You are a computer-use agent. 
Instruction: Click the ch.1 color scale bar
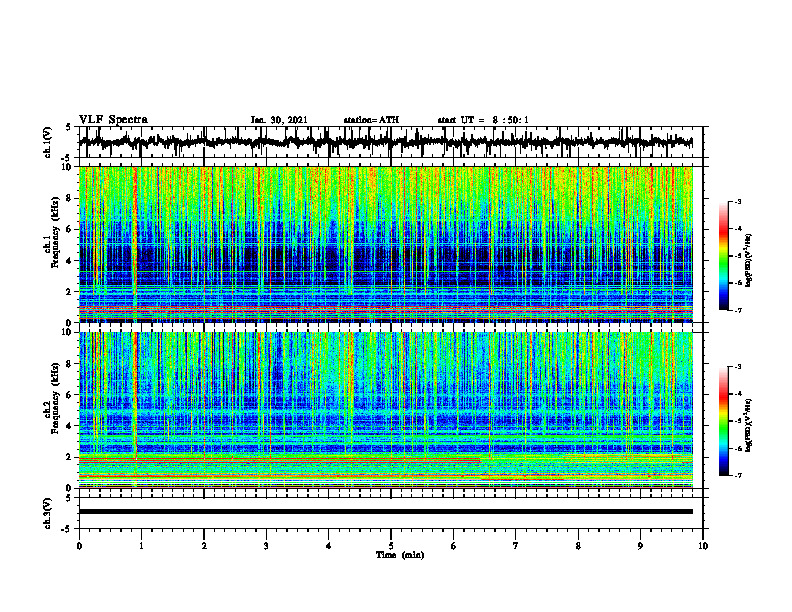pyautogui.click(x=724, y=256)
